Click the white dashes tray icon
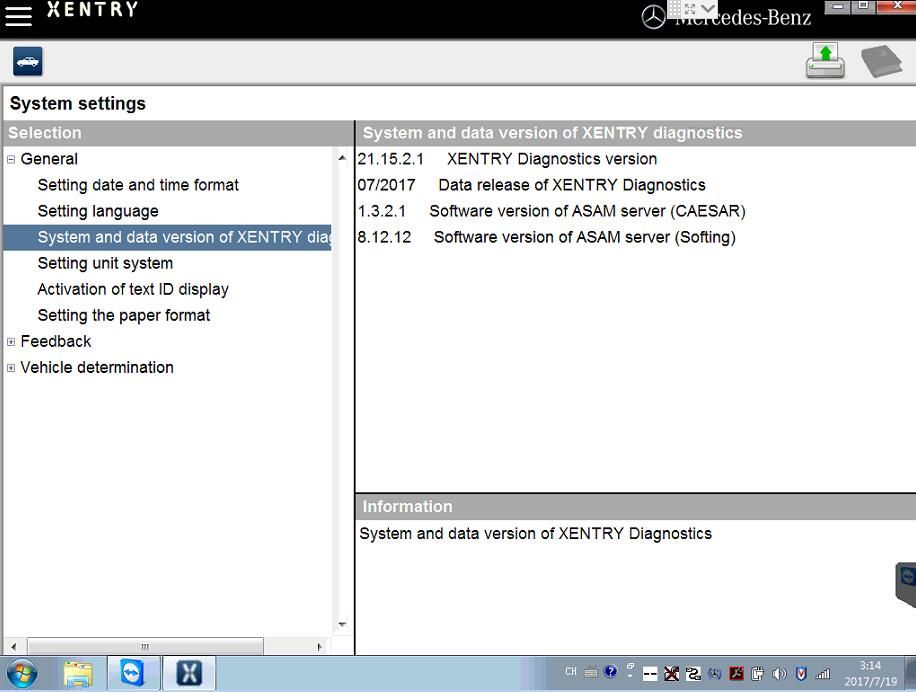Screen dimensions: 916x692 pos(650,674)
